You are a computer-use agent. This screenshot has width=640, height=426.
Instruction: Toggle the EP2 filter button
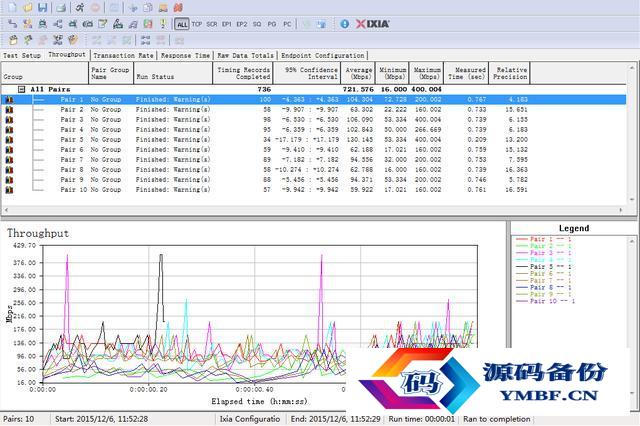click(x=242, y=24)
